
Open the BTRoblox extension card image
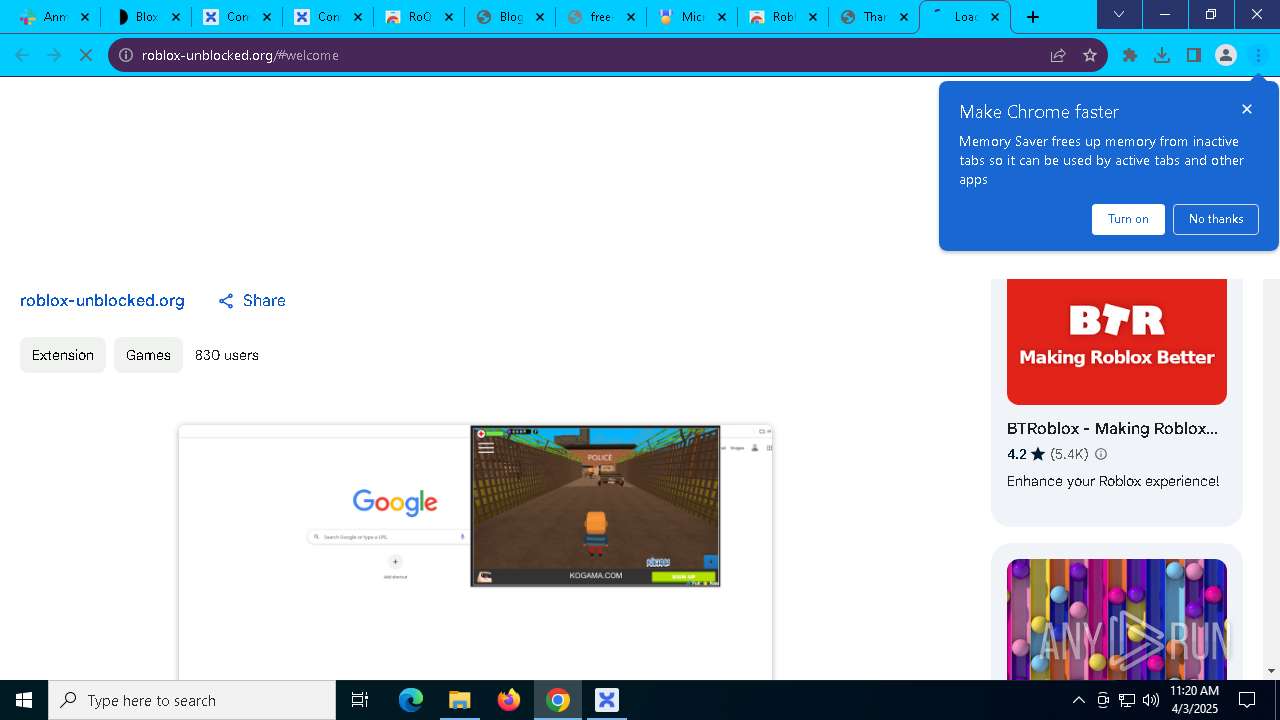(1117, 342)
